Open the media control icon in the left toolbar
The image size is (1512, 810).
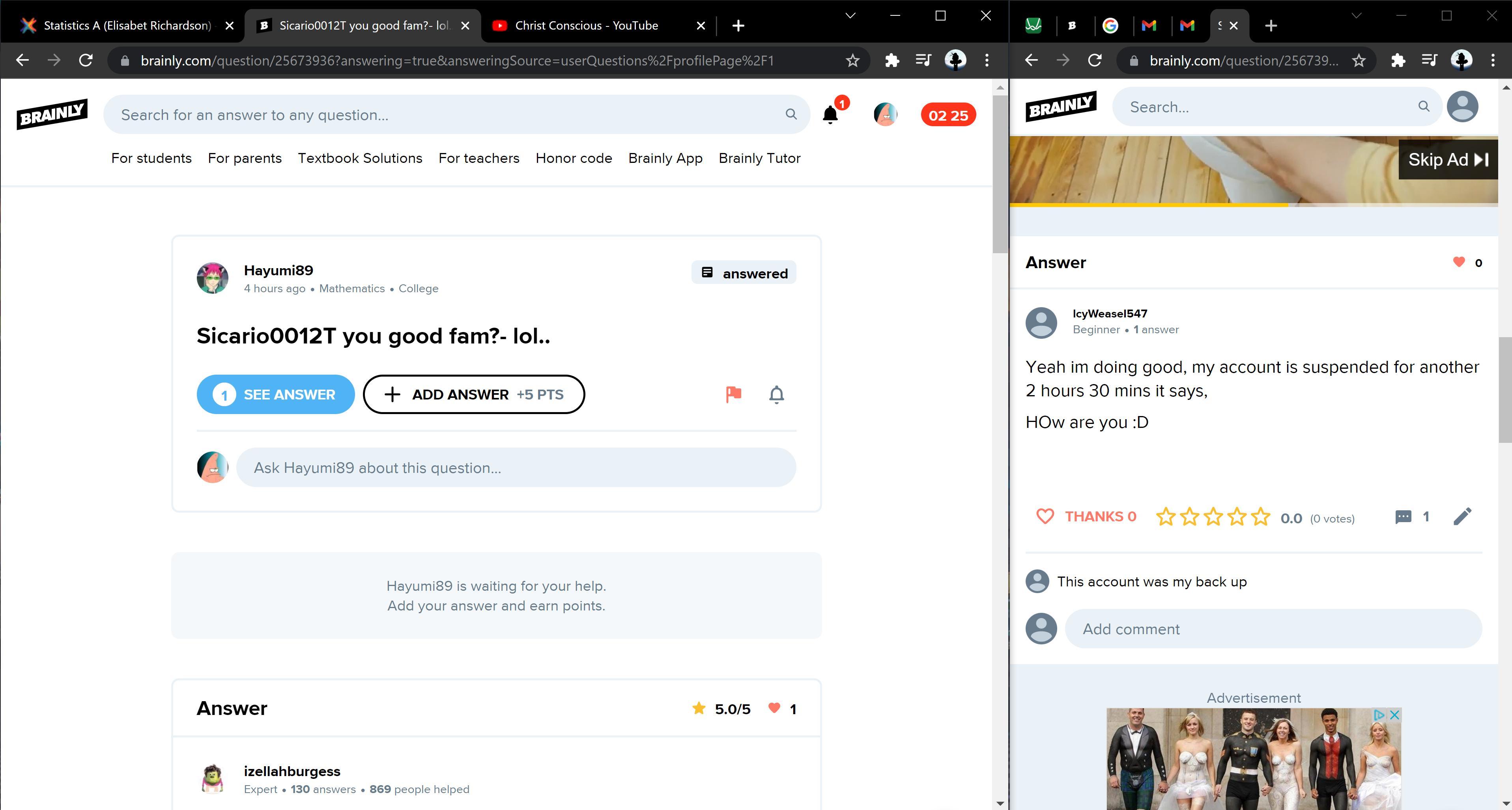pyautogui.click(x=923, y=60)
